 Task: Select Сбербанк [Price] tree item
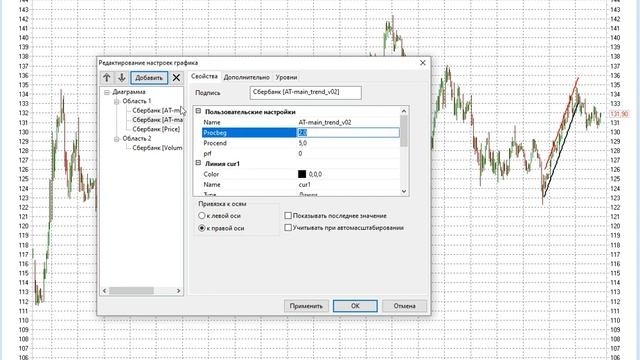click(x=156, y=129)
